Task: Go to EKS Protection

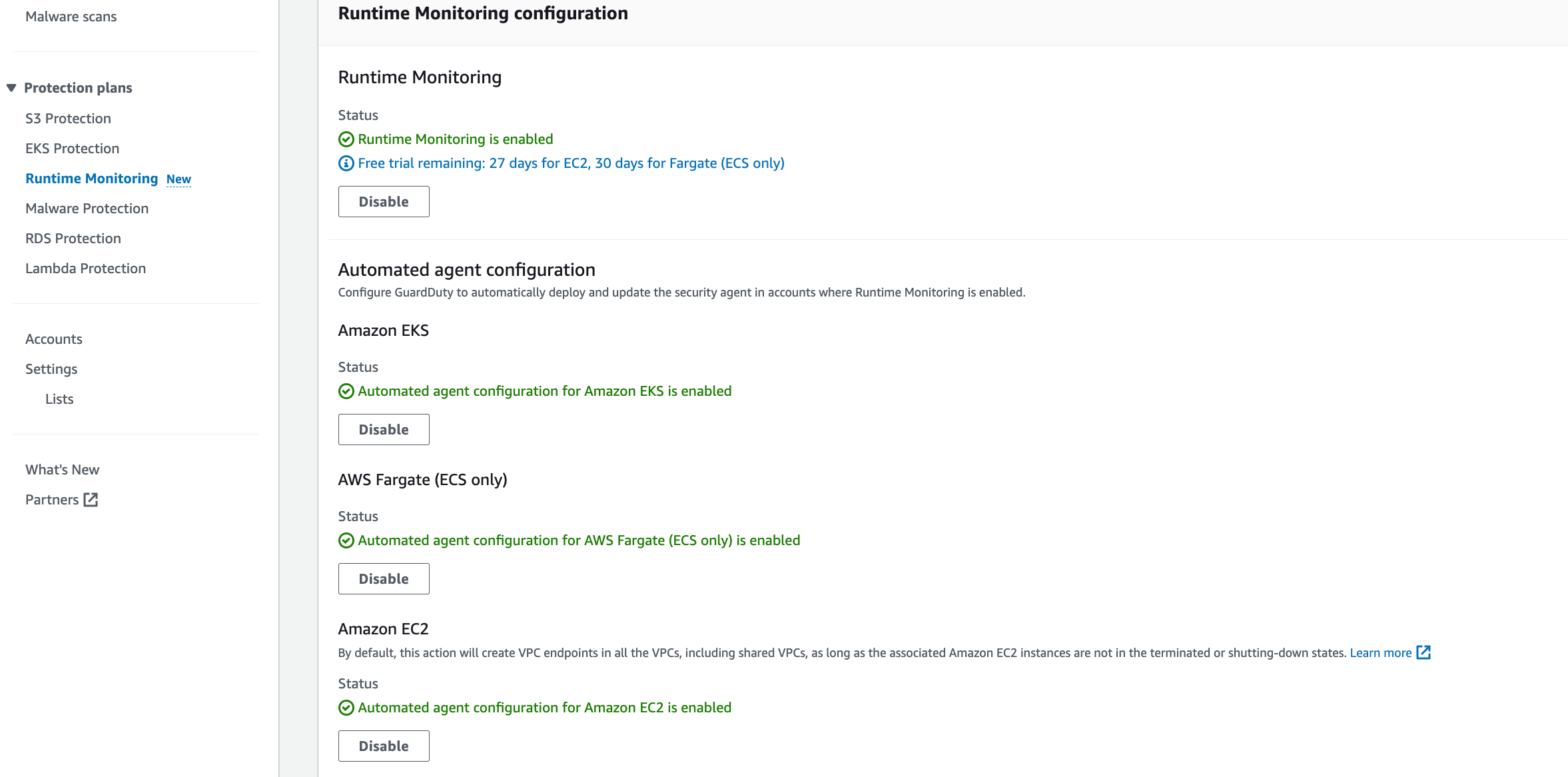Action: (x=72, y=149)
